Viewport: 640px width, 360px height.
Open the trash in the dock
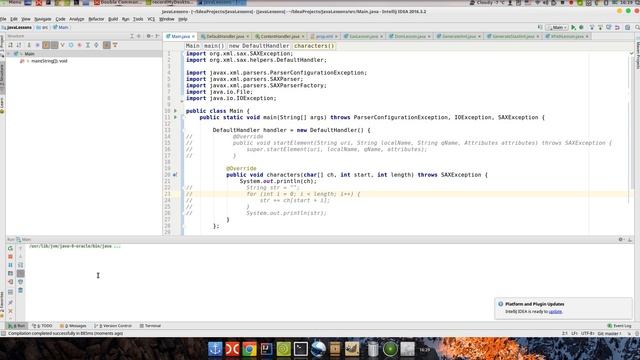(x=373, y=349)
